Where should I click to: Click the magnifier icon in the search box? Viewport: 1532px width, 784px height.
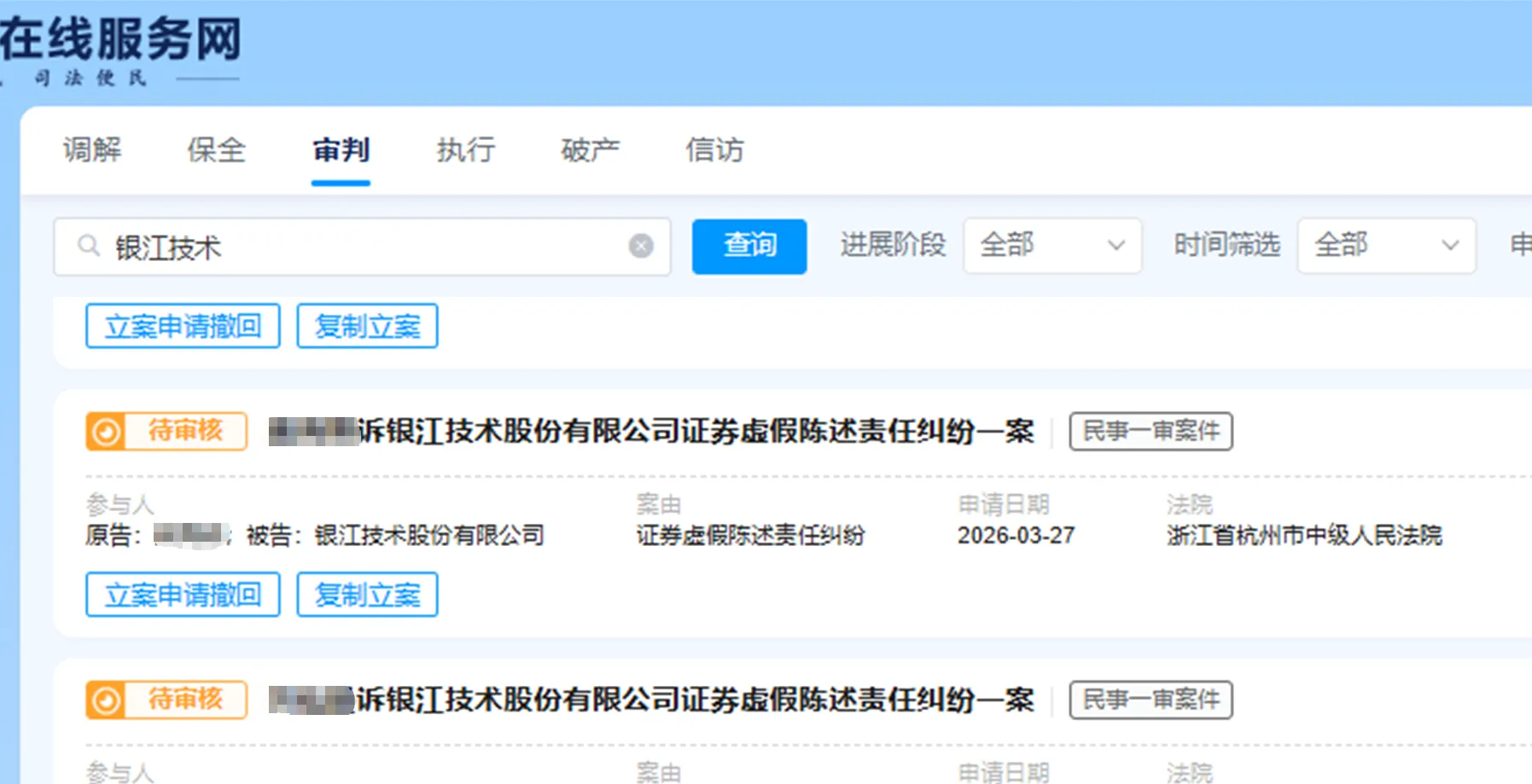click(89, 247)
